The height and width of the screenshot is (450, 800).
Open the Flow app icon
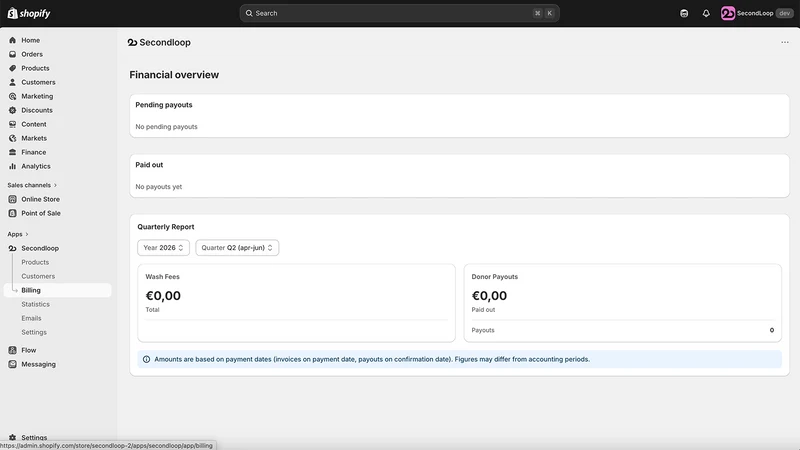coord(12,350)
